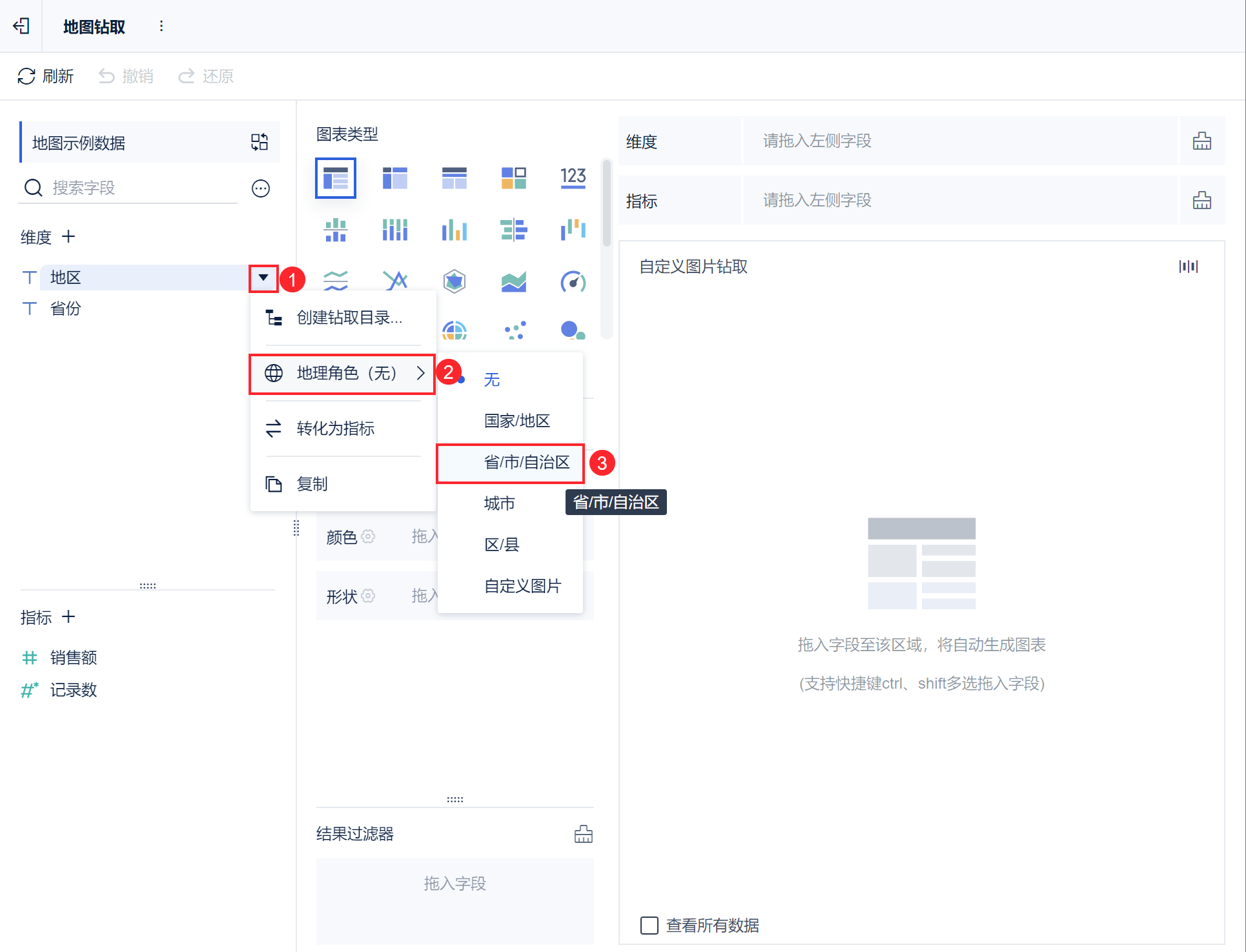
Task: Click the field options ellipsis icon
Action: click(261, 188)
